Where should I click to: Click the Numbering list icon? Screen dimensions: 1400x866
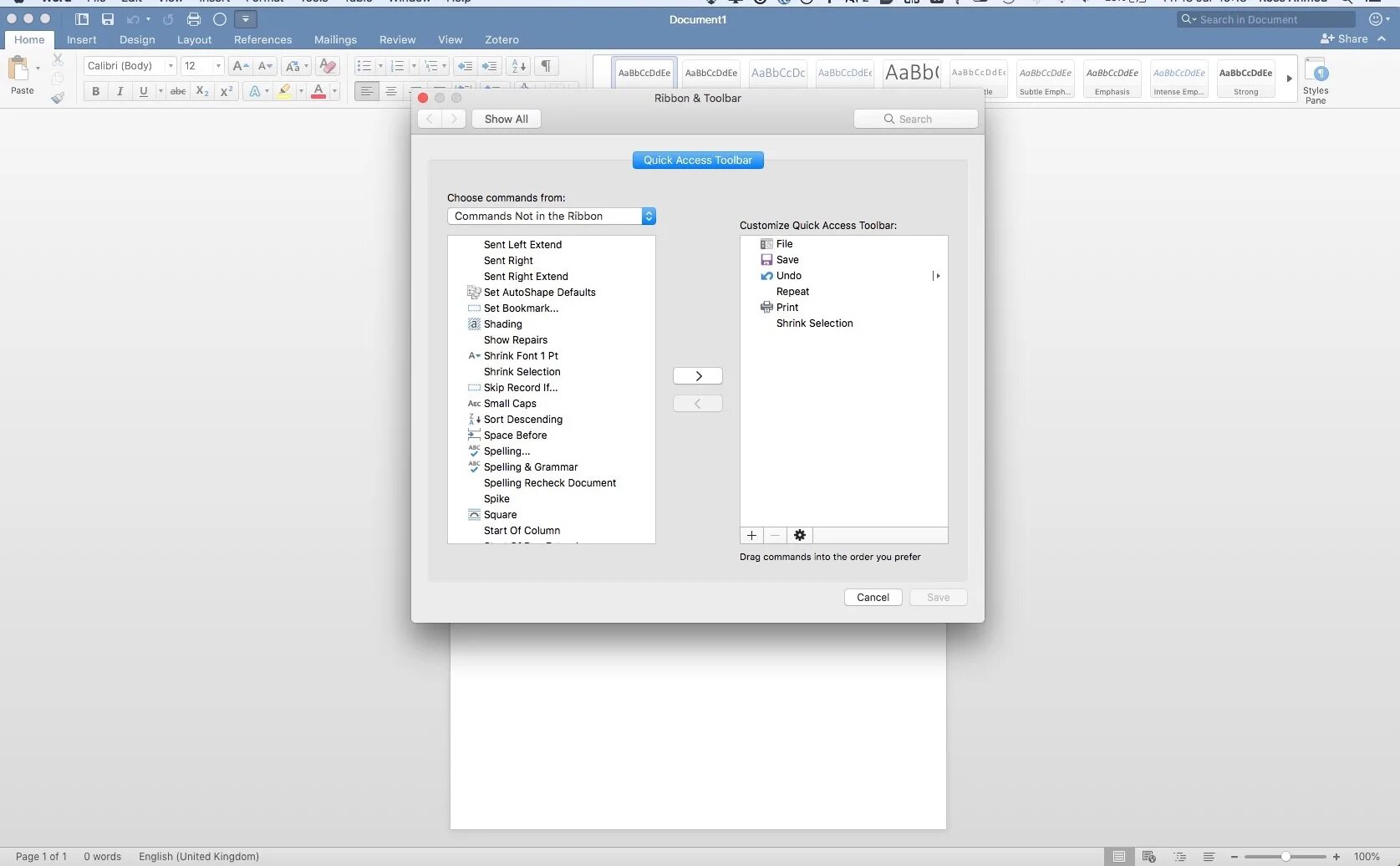coord(398,66)
